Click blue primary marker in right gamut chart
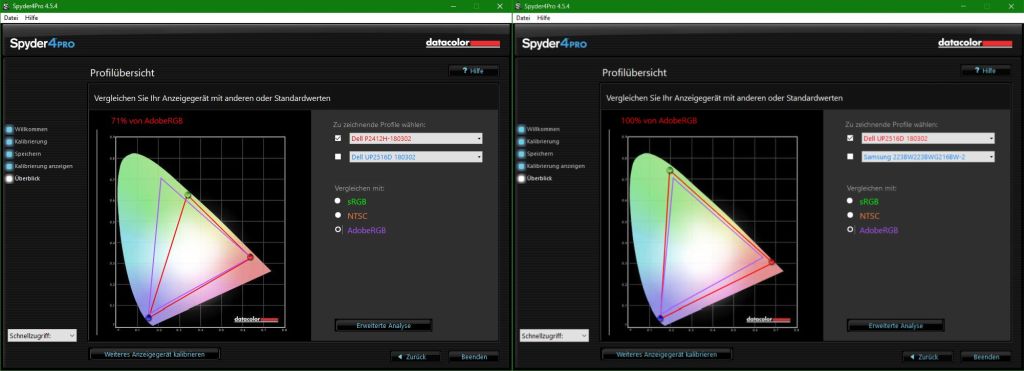Viewport: 1024px width, 371px height. 660,318
